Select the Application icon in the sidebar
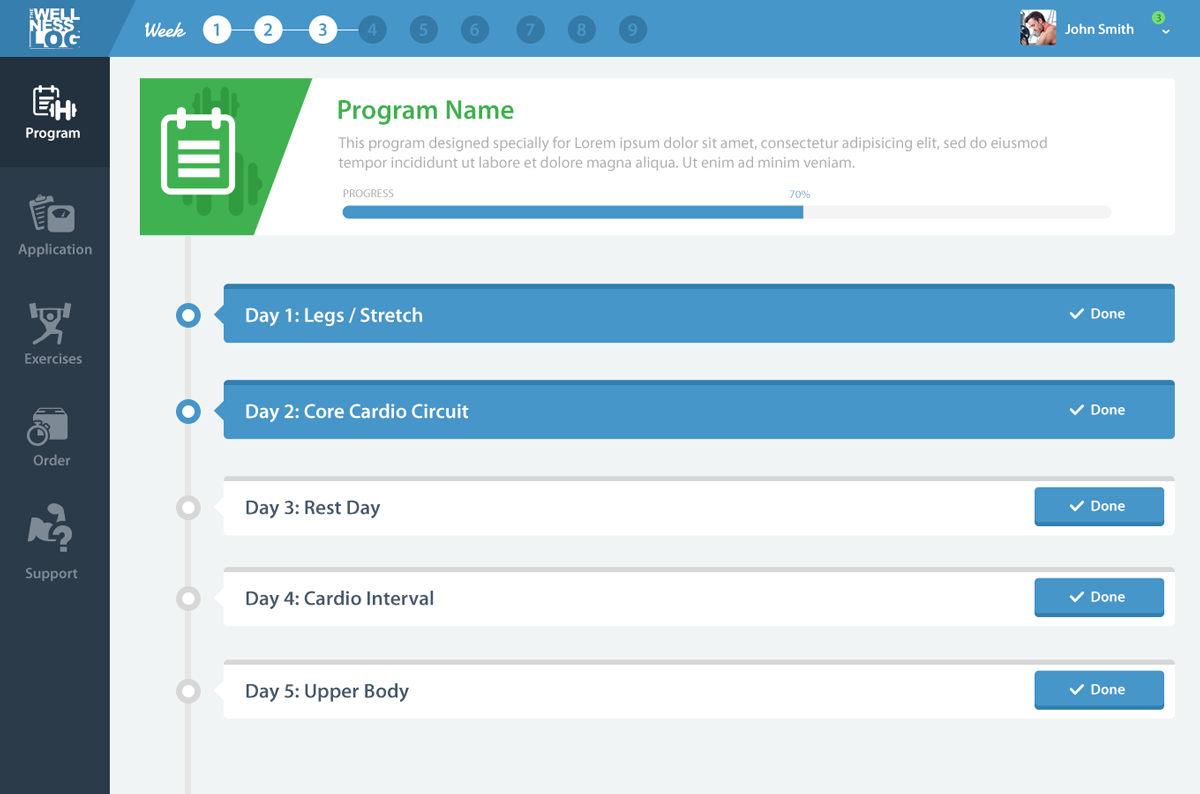This screenshot has height=794, width=1200. coord(53,222)
